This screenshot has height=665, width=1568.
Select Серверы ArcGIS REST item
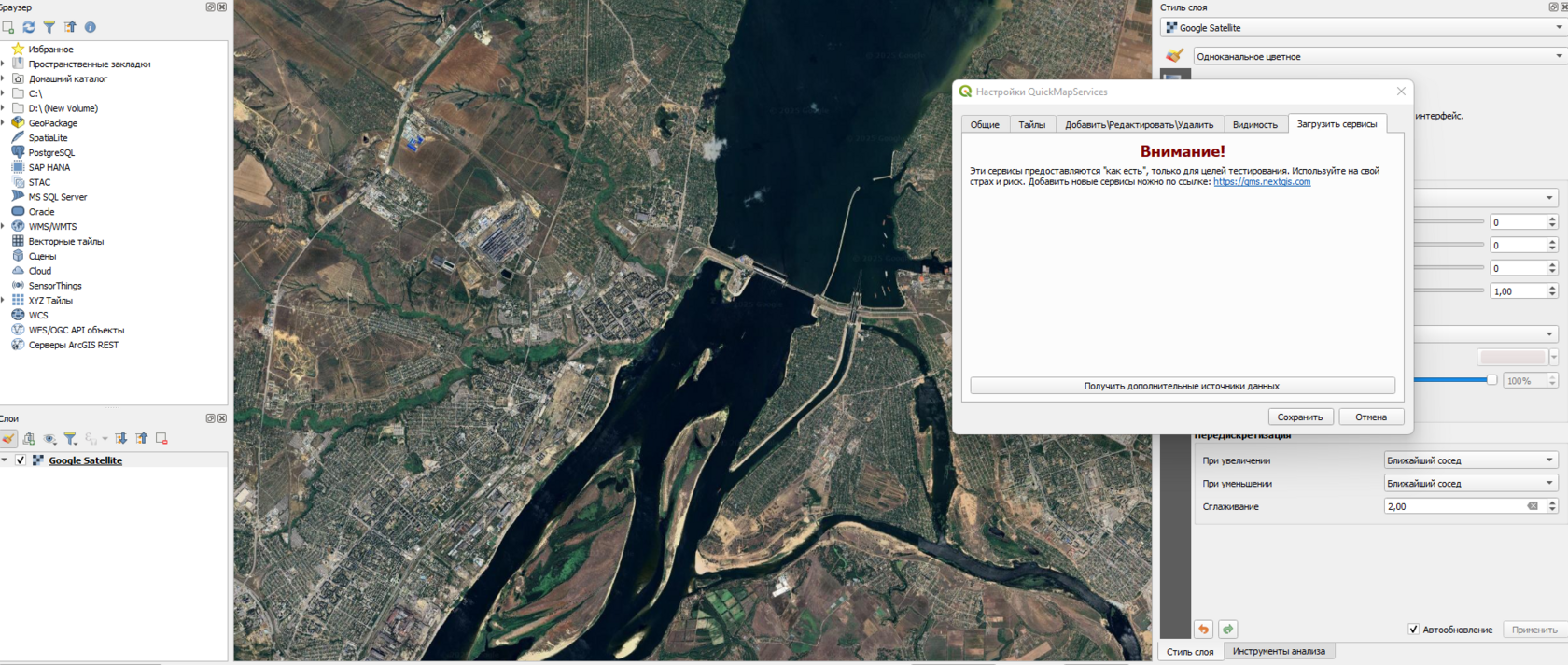[73, 345]
